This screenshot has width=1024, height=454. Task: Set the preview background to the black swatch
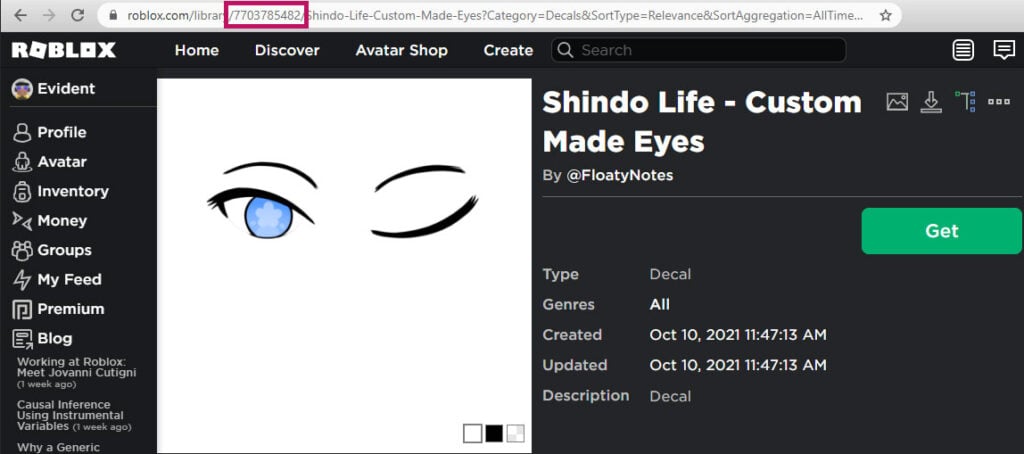494,433
